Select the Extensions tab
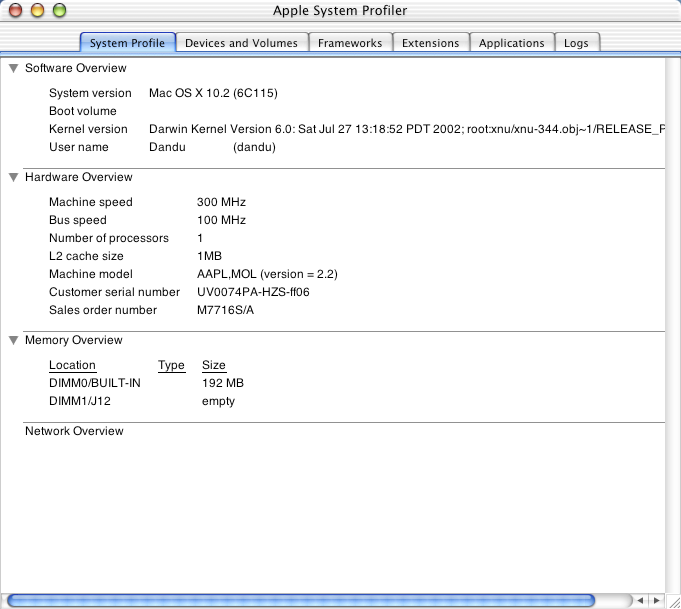681x609 pixels. coord(430,43)
